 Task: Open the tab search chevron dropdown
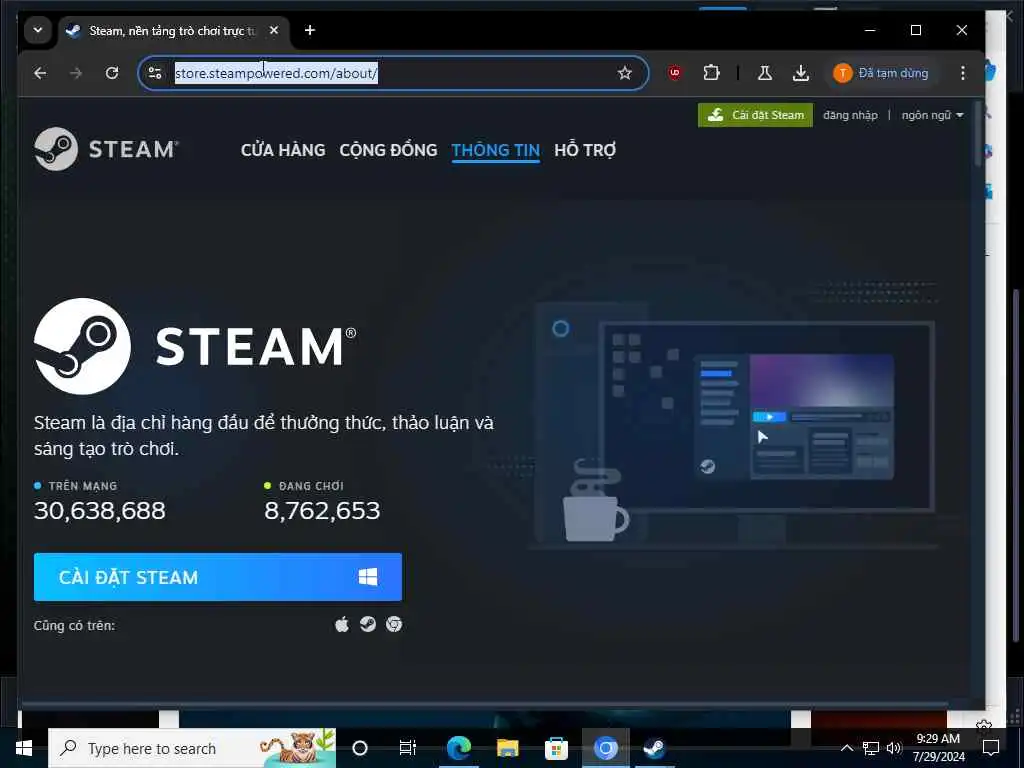[x=38, y=31]
